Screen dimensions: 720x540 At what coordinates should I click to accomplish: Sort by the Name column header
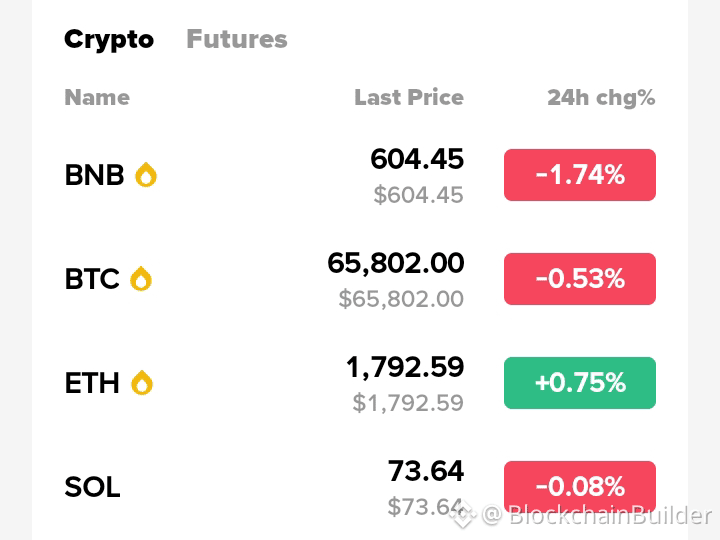(x=97, y=97)
